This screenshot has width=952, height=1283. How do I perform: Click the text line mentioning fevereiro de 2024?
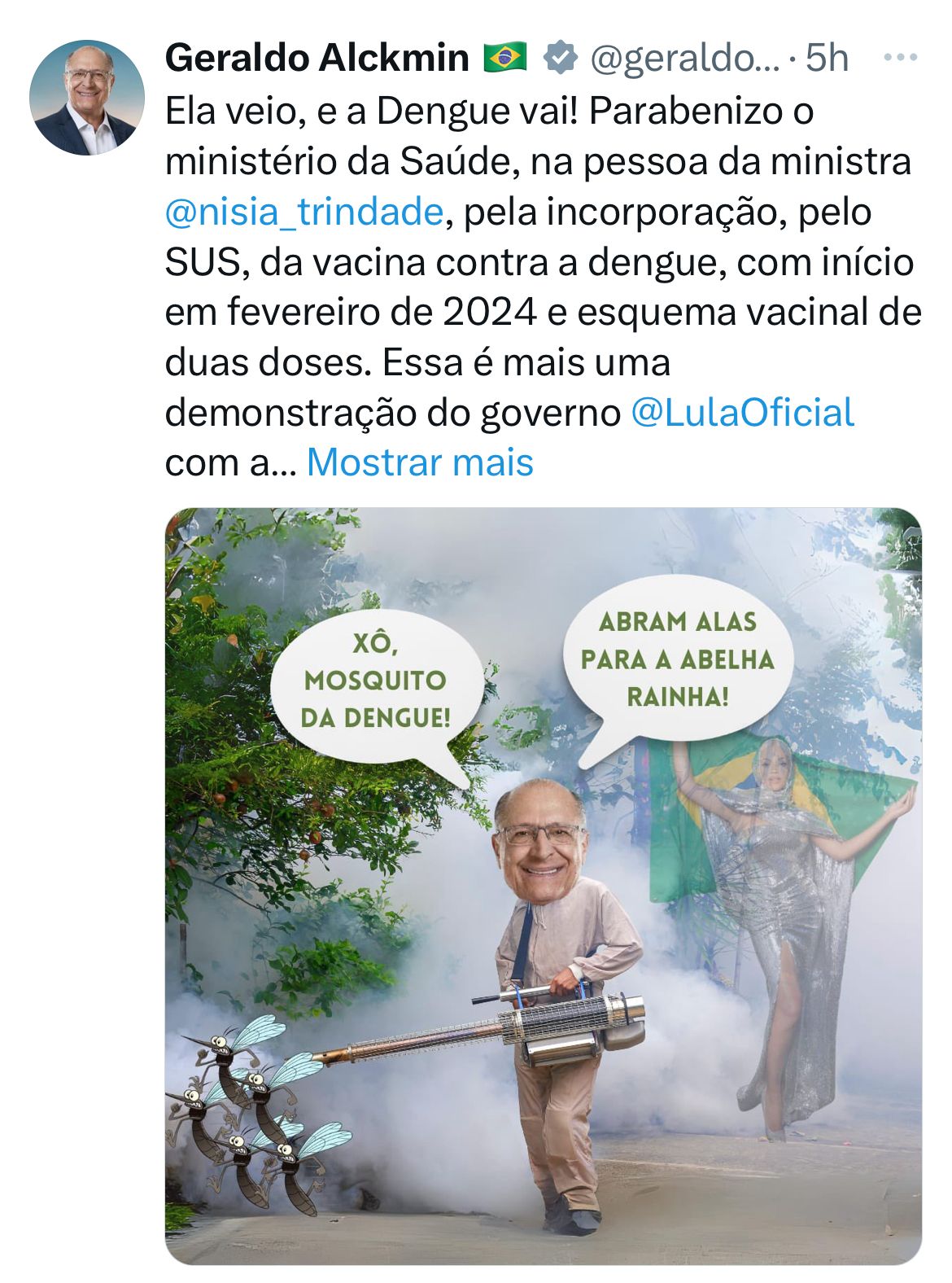(x=544, y=312)
